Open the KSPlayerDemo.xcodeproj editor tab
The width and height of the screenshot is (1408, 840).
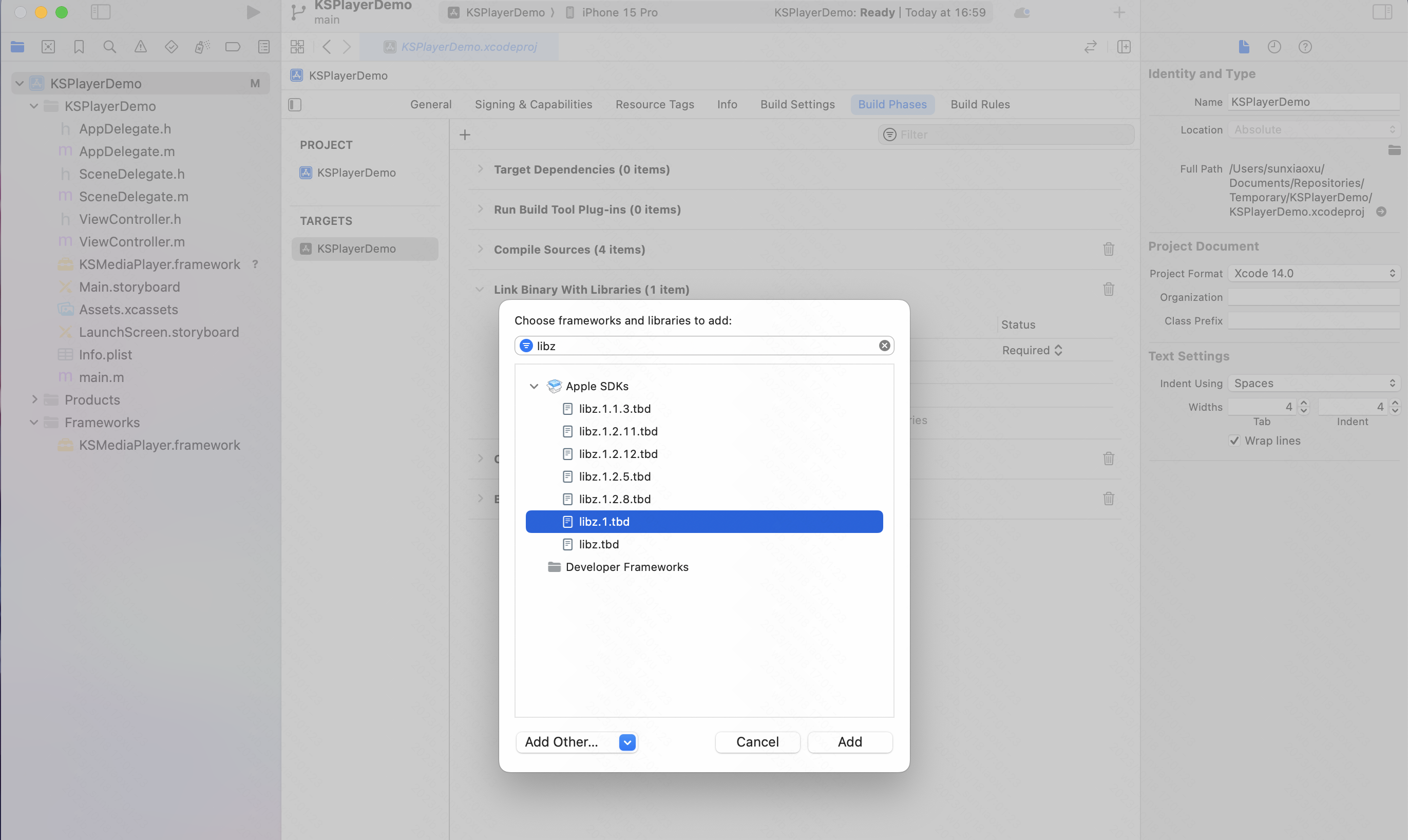pyautogui.click(x=460, y=47)
